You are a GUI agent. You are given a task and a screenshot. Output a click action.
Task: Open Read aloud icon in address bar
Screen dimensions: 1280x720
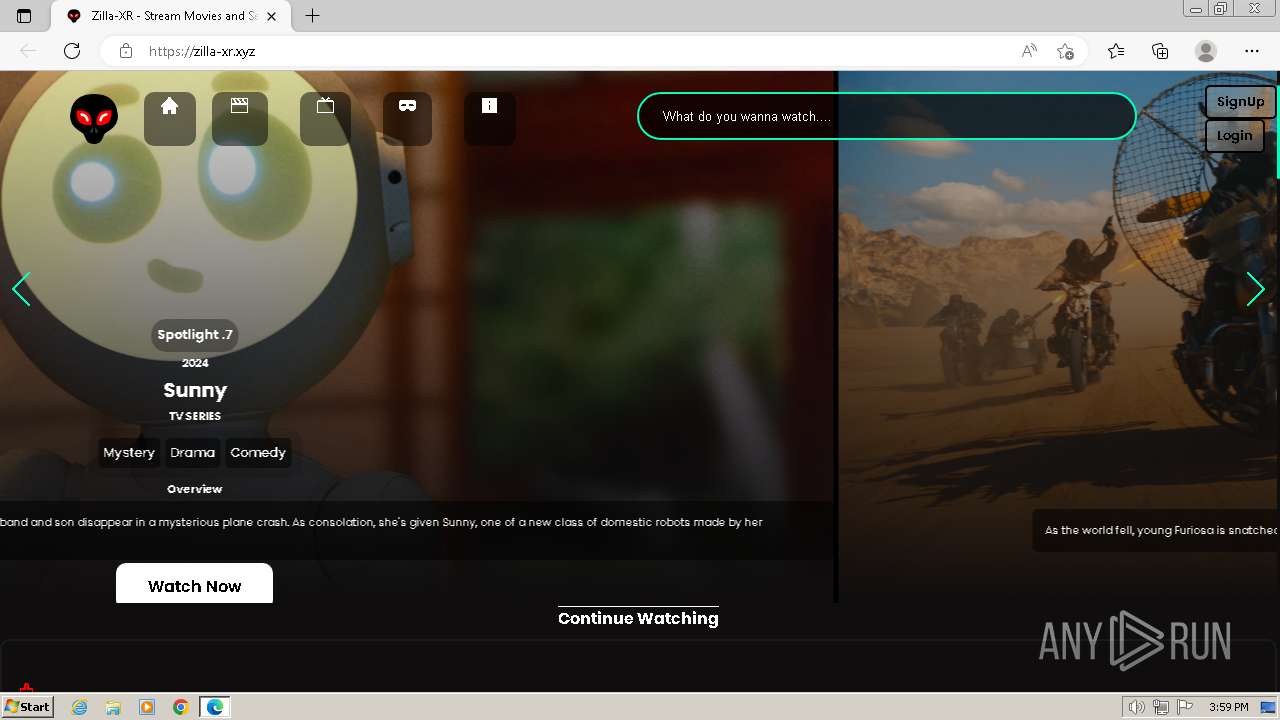(1029, 51)
